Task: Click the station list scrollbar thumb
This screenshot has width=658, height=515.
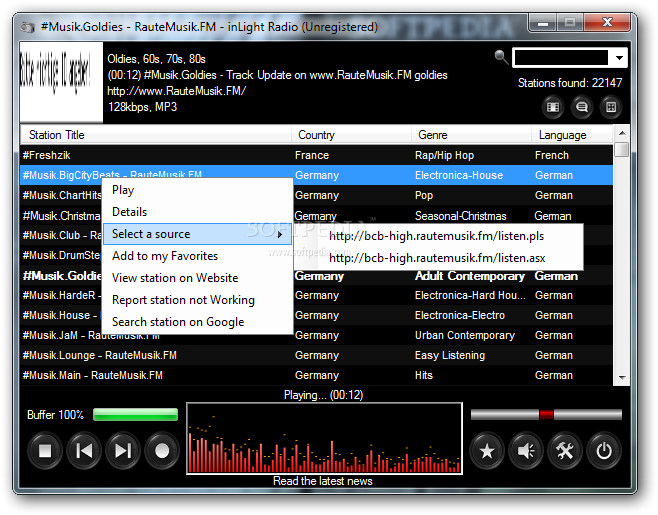Action: pyautogui.click(x=622, y=149)
